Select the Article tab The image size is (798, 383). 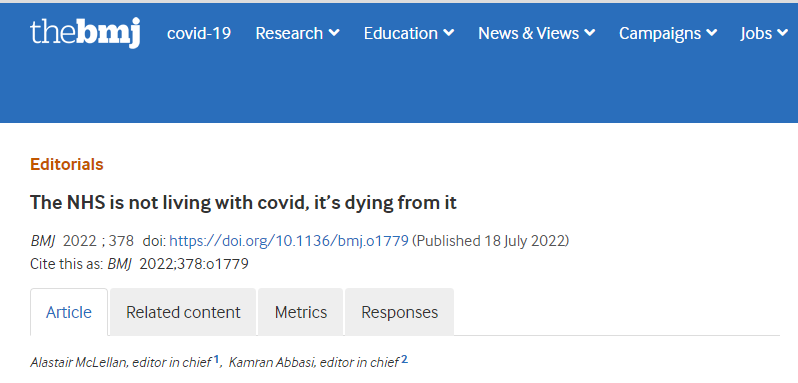69,312
